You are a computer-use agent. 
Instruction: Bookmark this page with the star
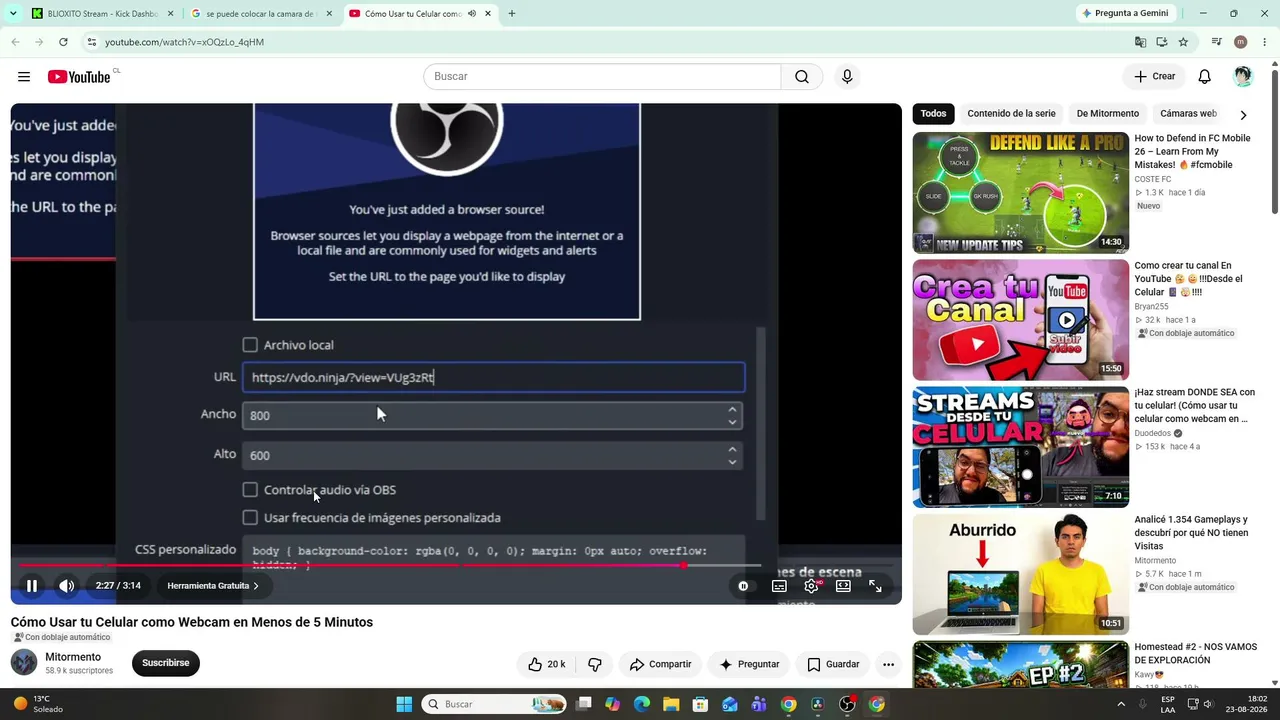point(1183,42)
